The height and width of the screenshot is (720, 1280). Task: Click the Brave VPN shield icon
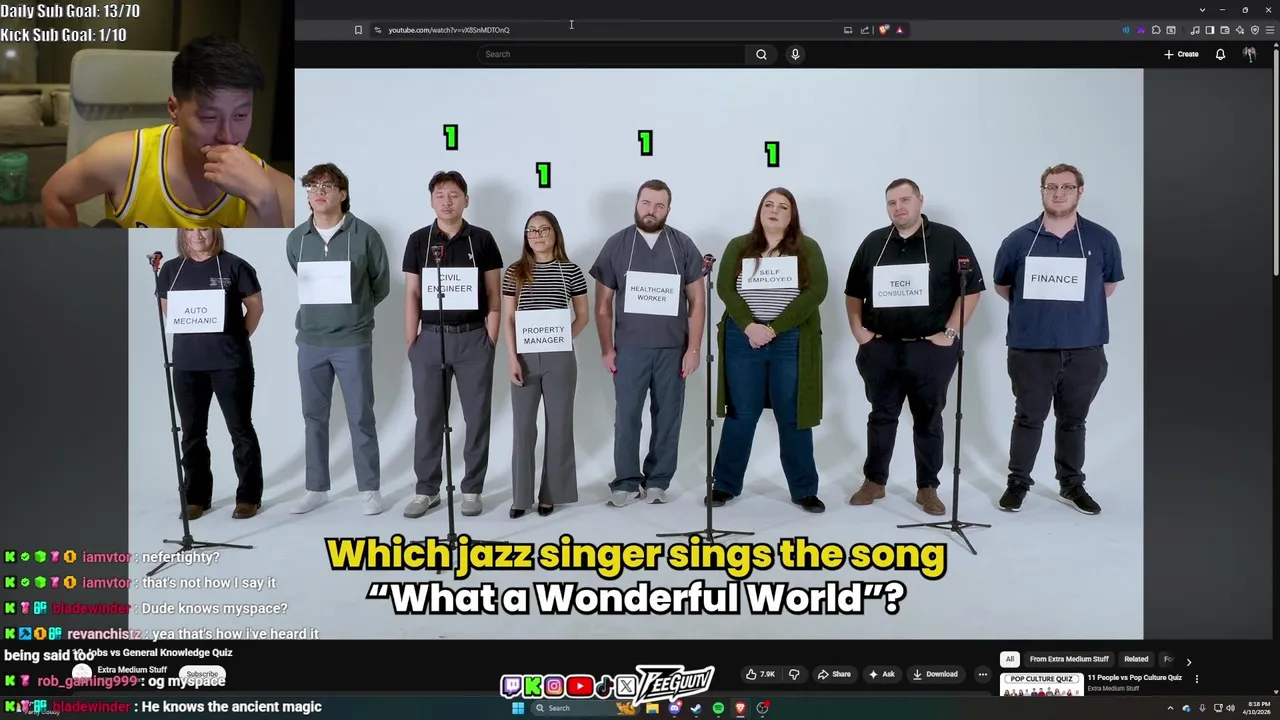(x=1255, y=30)
